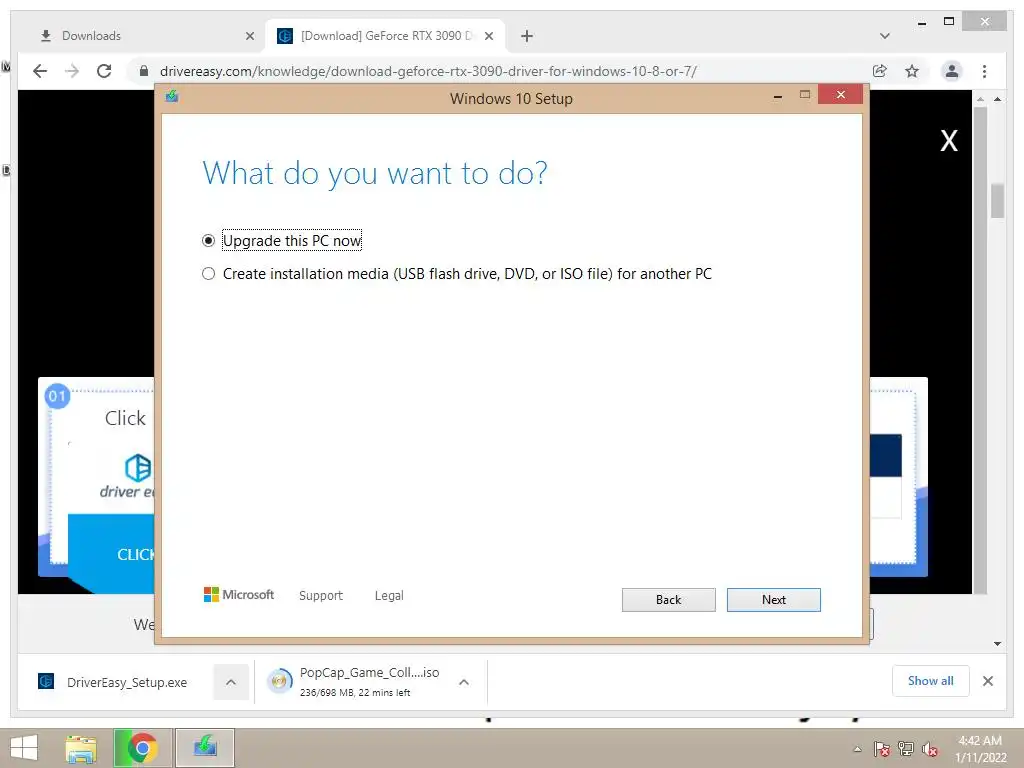Close the Downloads tab
The width and height of the screenshot is (1024, 768).
tap(249, 36)
